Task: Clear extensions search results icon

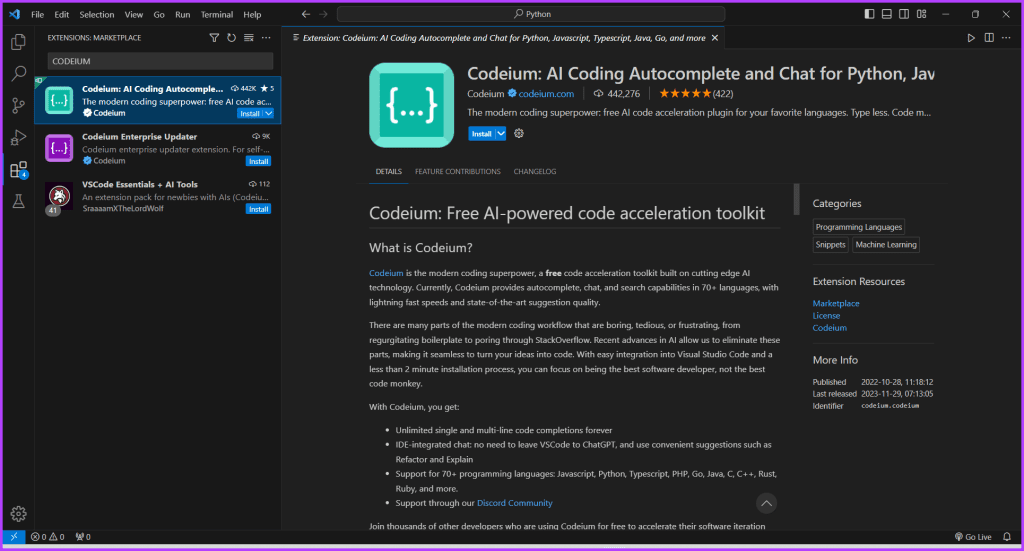Action: [249, 38]
